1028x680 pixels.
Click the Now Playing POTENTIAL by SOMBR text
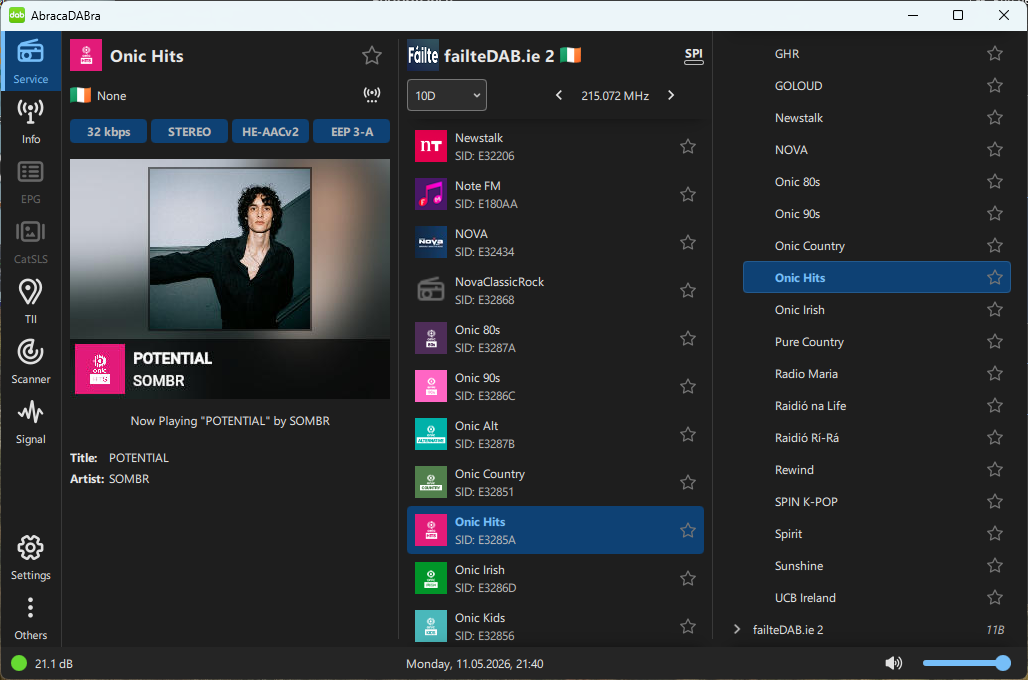(230, 421)
